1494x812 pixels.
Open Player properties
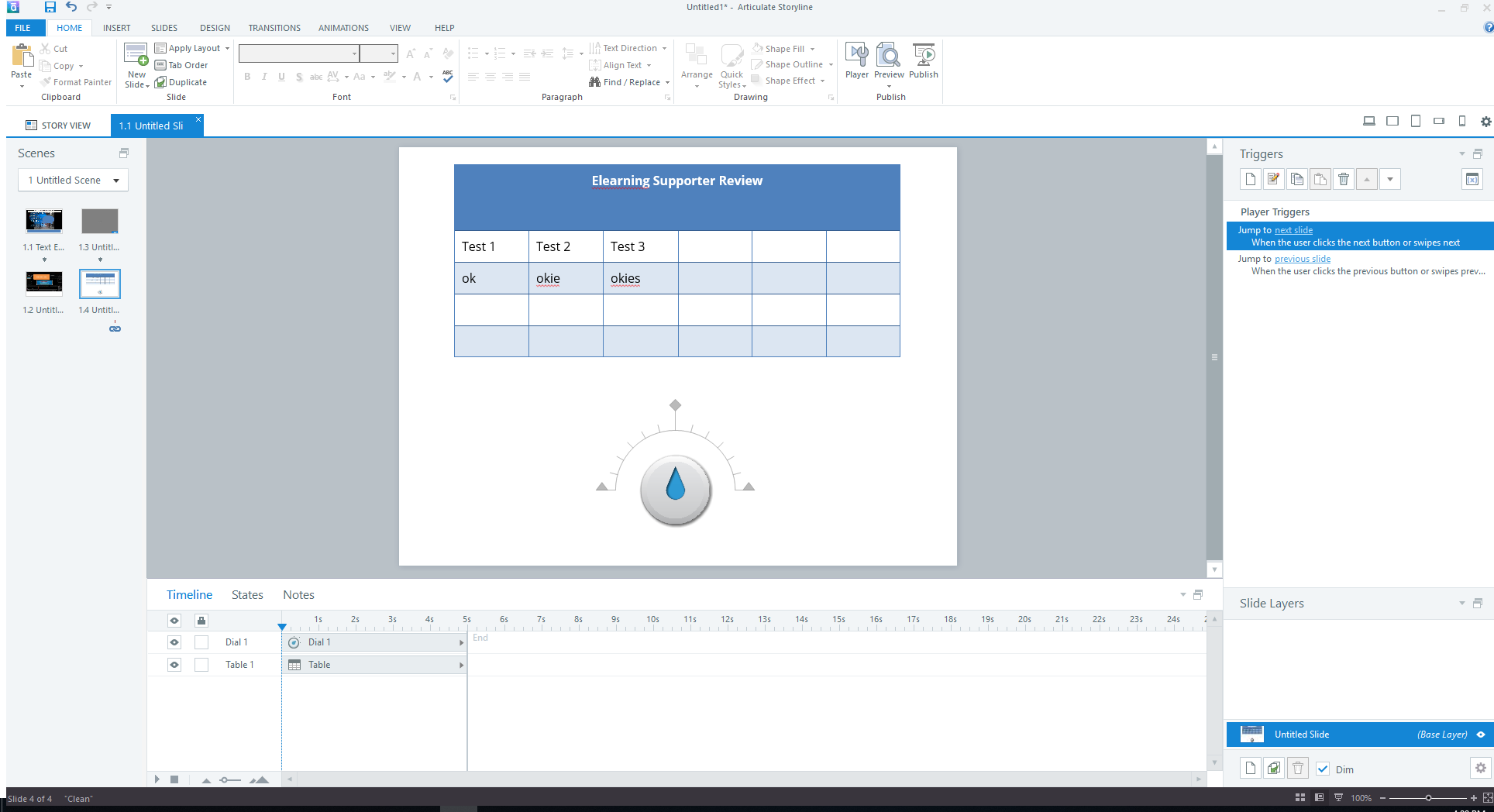pyautogui.click(x=856, y=62)
